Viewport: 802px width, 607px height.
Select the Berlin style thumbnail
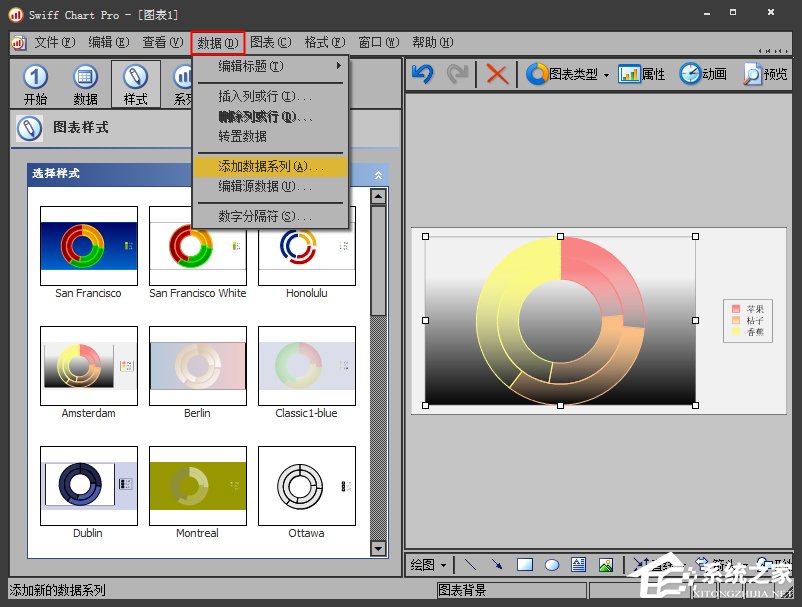click(x=198, y=365)
